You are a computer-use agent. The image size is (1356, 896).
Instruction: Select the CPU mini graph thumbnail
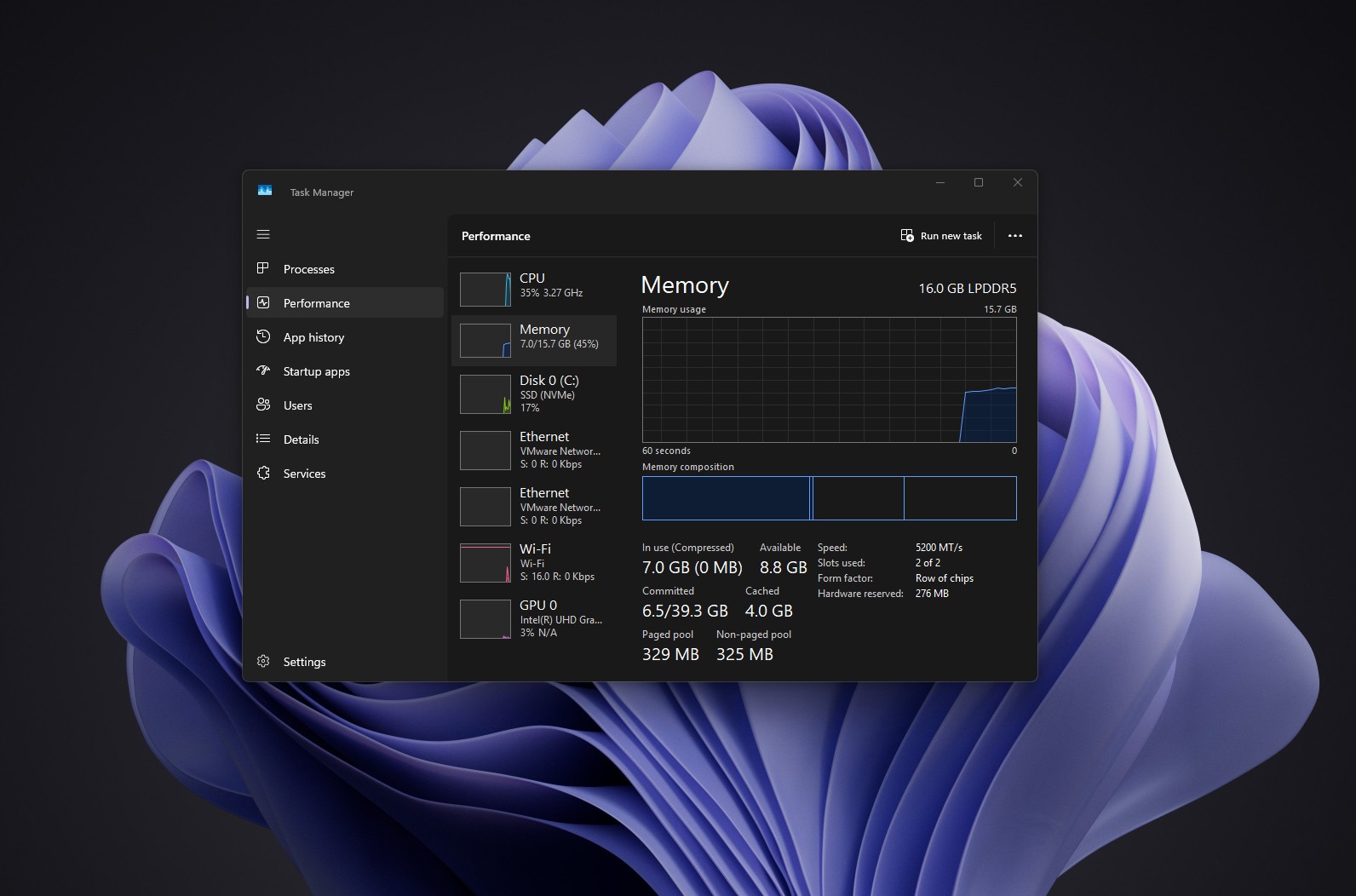point(486,290)
